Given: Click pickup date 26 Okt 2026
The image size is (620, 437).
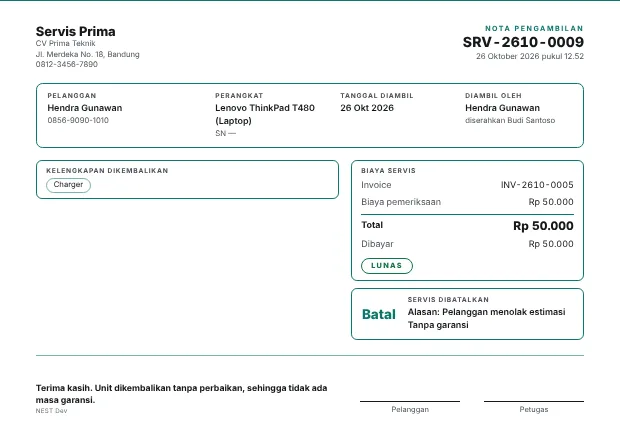Looking at the screenshot, I should pos(367,108).
